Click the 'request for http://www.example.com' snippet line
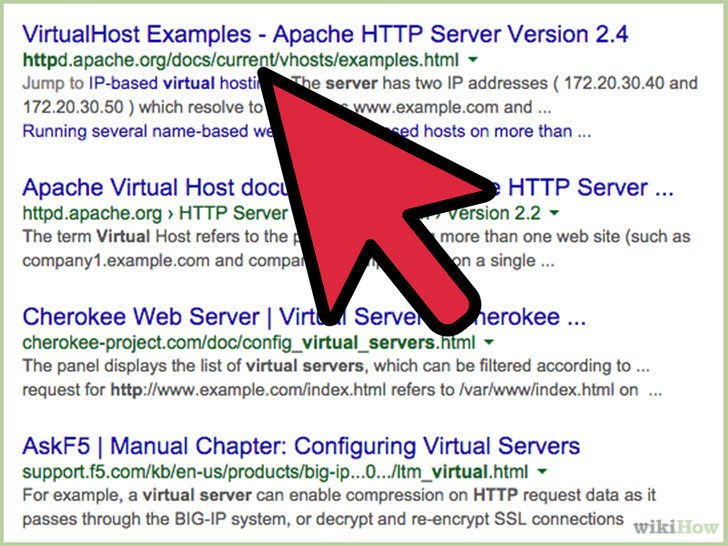 click(342, 390)
